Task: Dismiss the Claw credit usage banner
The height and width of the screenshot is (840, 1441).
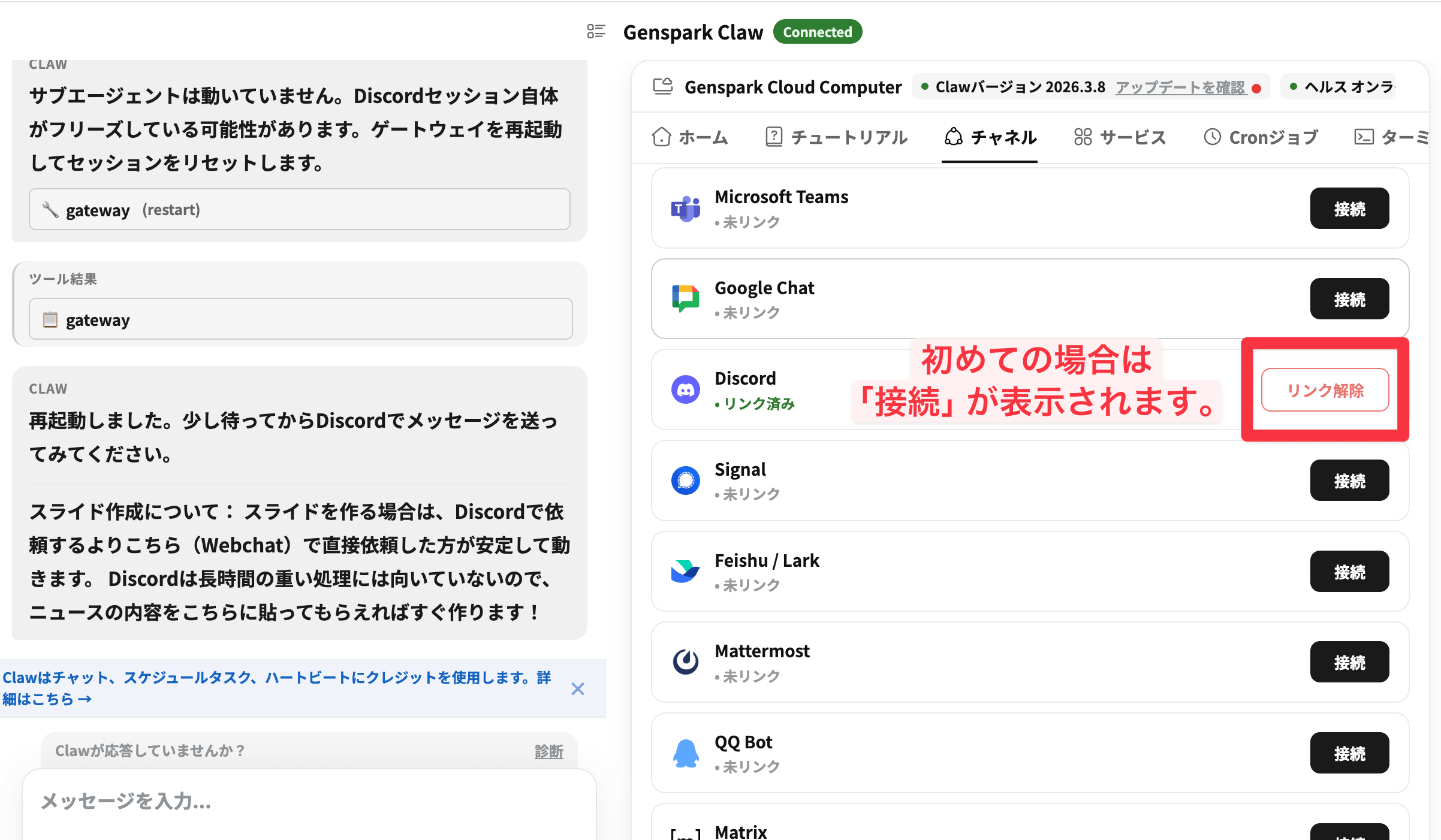Action: [577, 688]
